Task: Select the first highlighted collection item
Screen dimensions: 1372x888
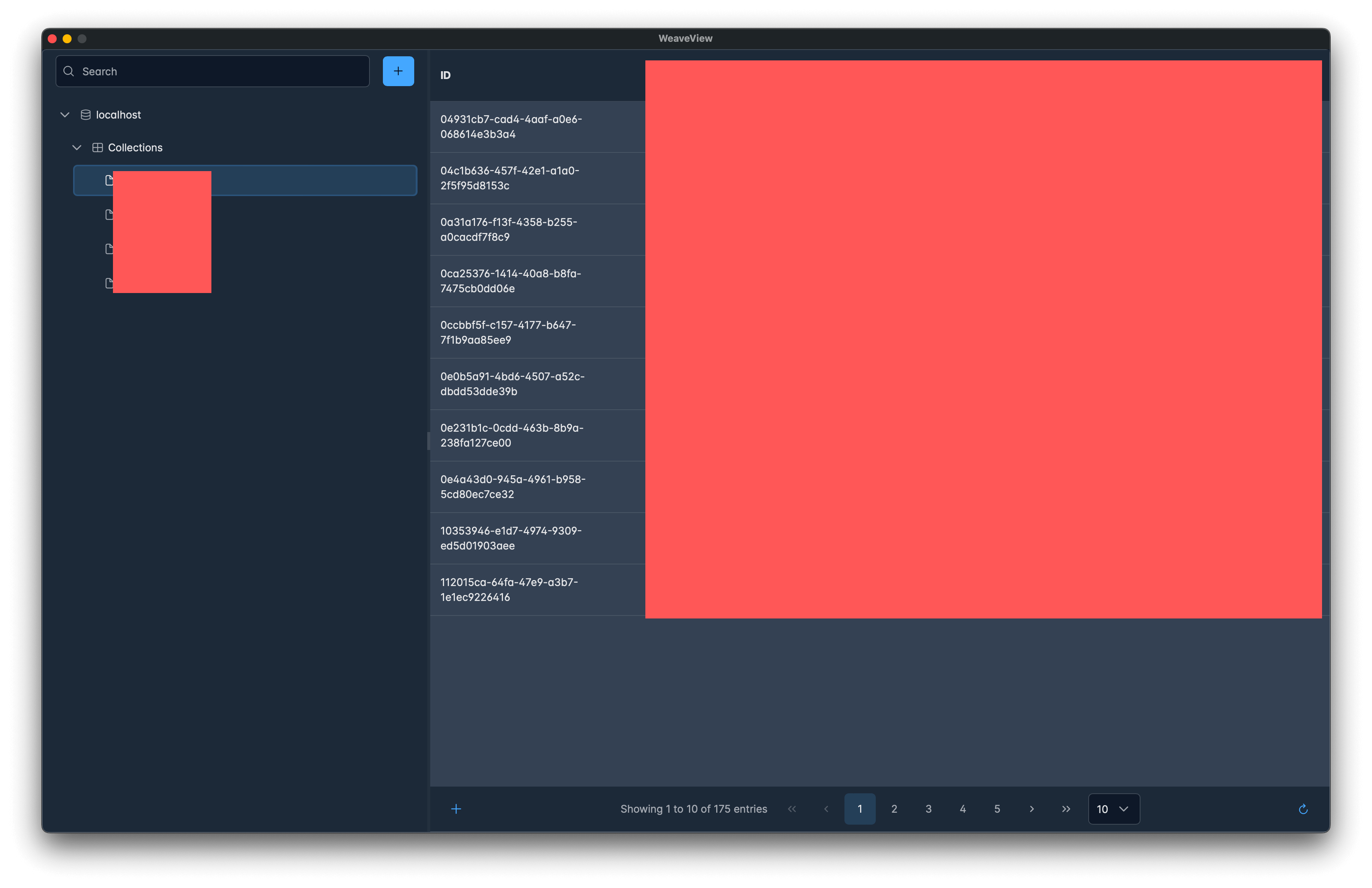Action: (311, 180)
